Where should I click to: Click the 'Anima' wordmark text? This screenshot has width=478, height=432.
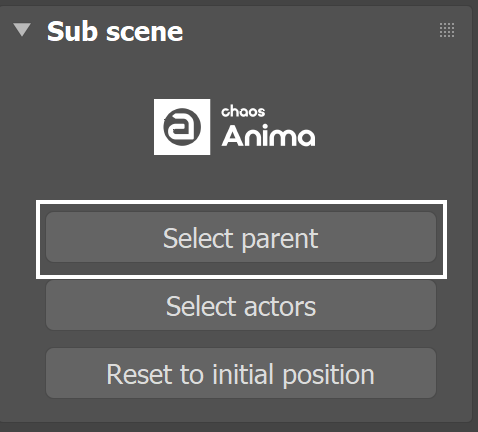pyautogui.click(x=268, y=136)
